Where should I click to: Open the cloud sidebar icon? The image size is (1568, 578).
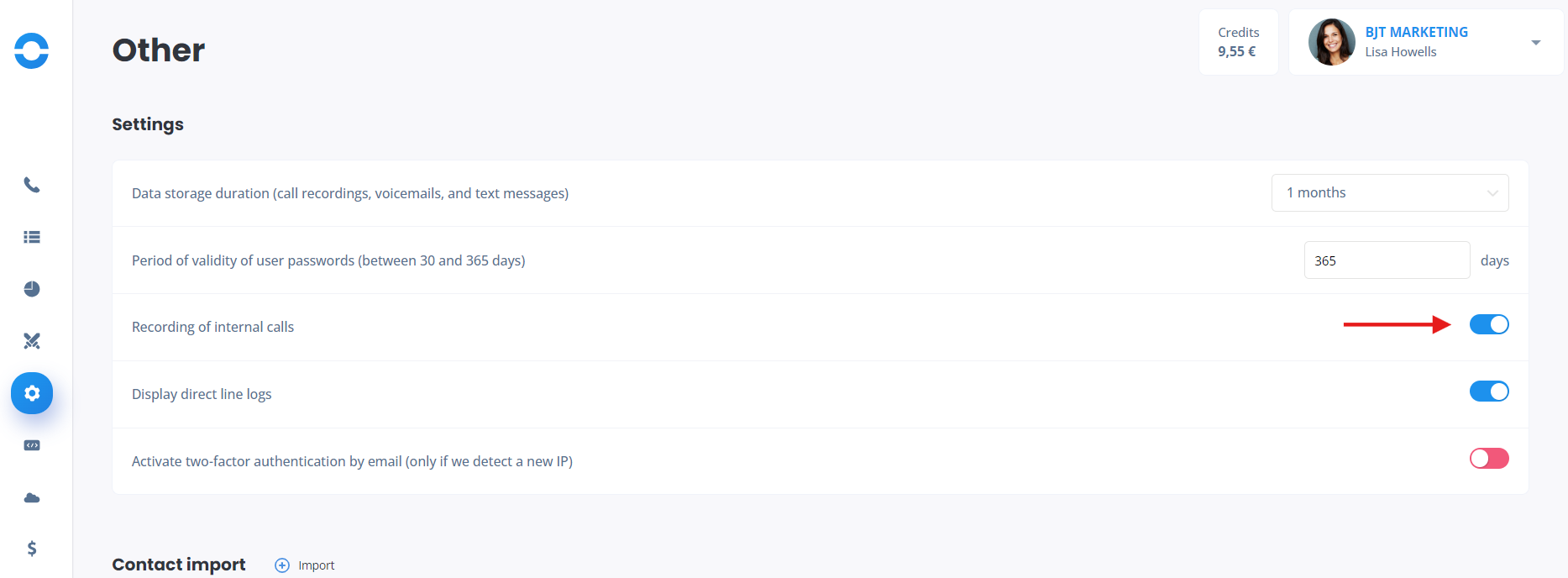pos(32,497)
